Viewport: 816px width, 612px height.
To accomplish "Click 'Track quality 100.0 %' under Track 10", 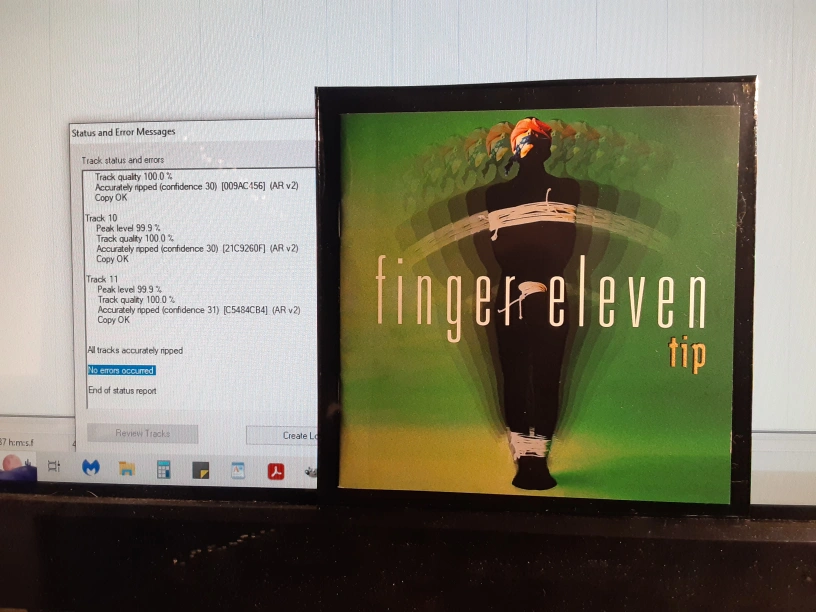I will click(x=135, y=238).
